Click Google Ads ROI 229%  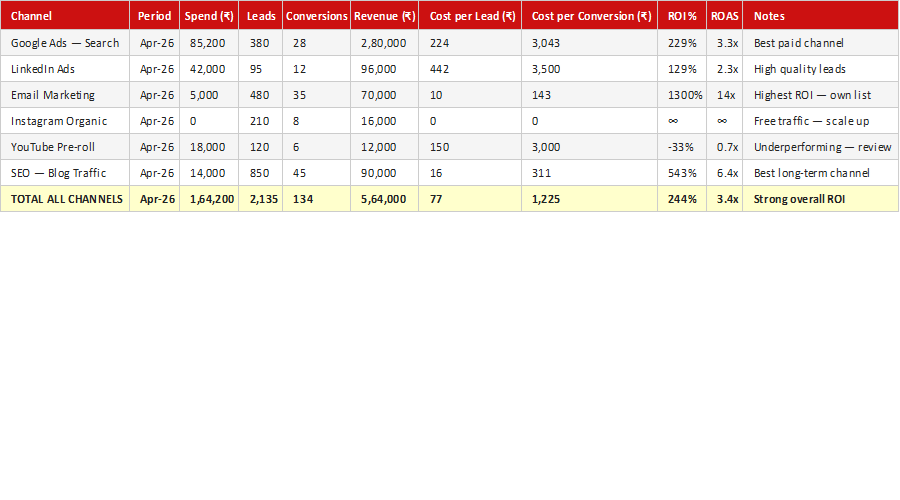[x=682, y=43]
